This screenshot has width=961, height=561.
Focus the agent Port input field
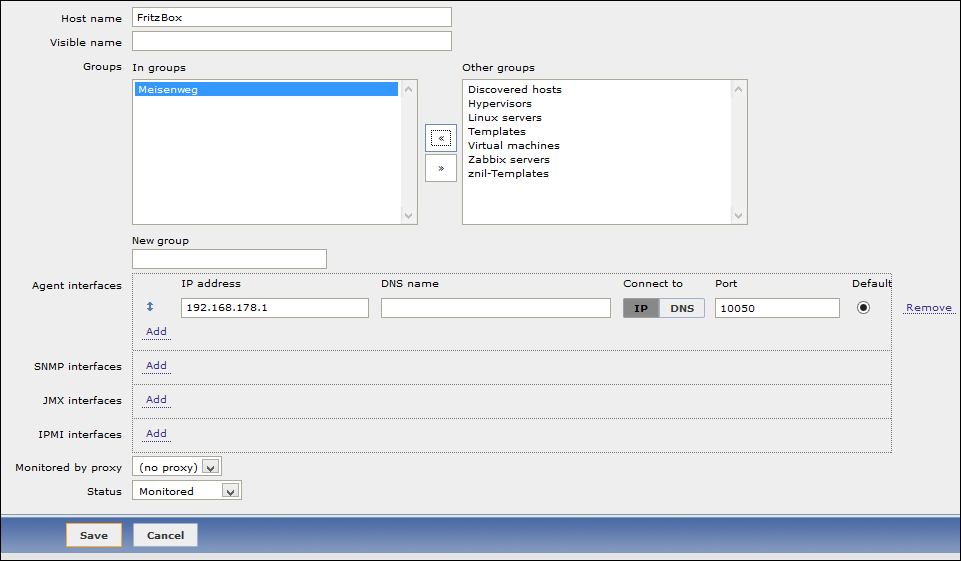coord(777,308)
